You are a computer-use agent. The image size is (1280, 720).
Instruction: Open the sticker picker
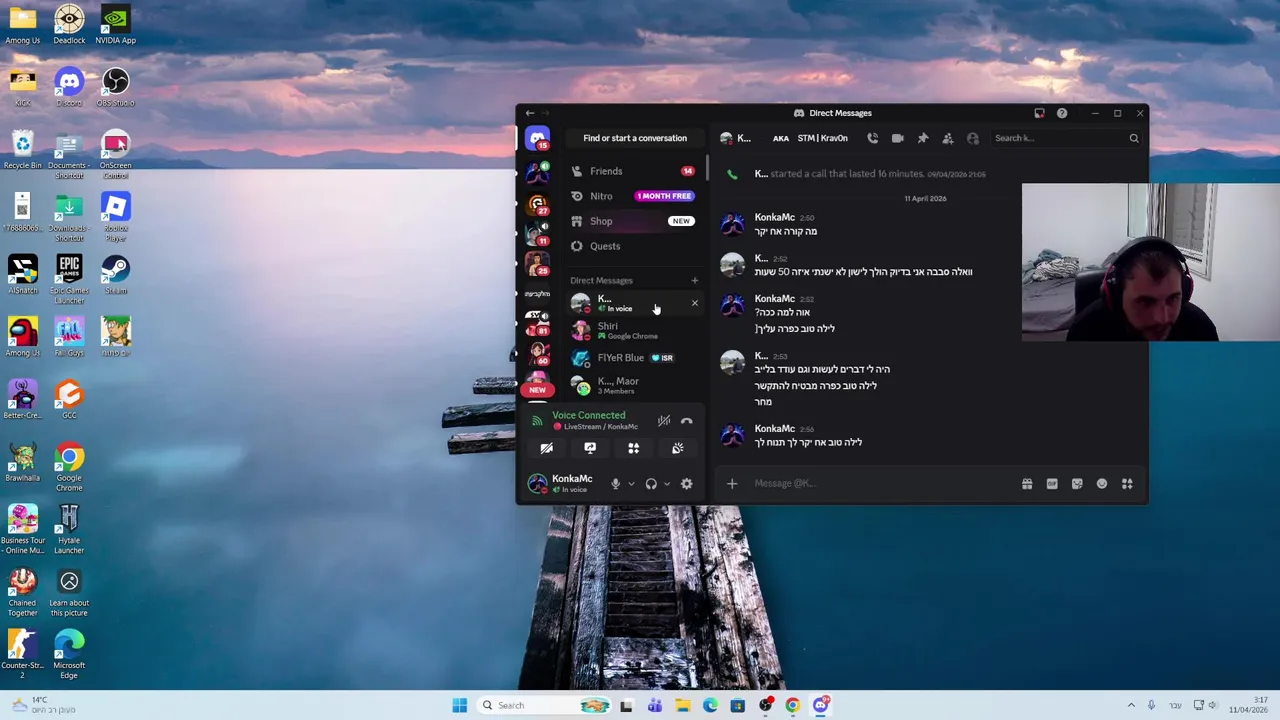(1077, 484)
